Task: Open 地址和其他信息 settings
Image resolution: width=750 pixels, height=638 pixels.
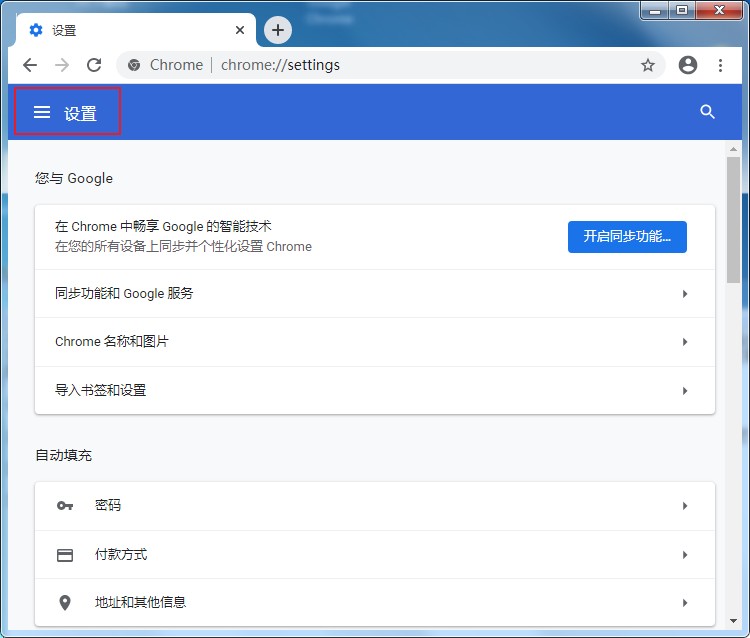Action: pos(375,603)
